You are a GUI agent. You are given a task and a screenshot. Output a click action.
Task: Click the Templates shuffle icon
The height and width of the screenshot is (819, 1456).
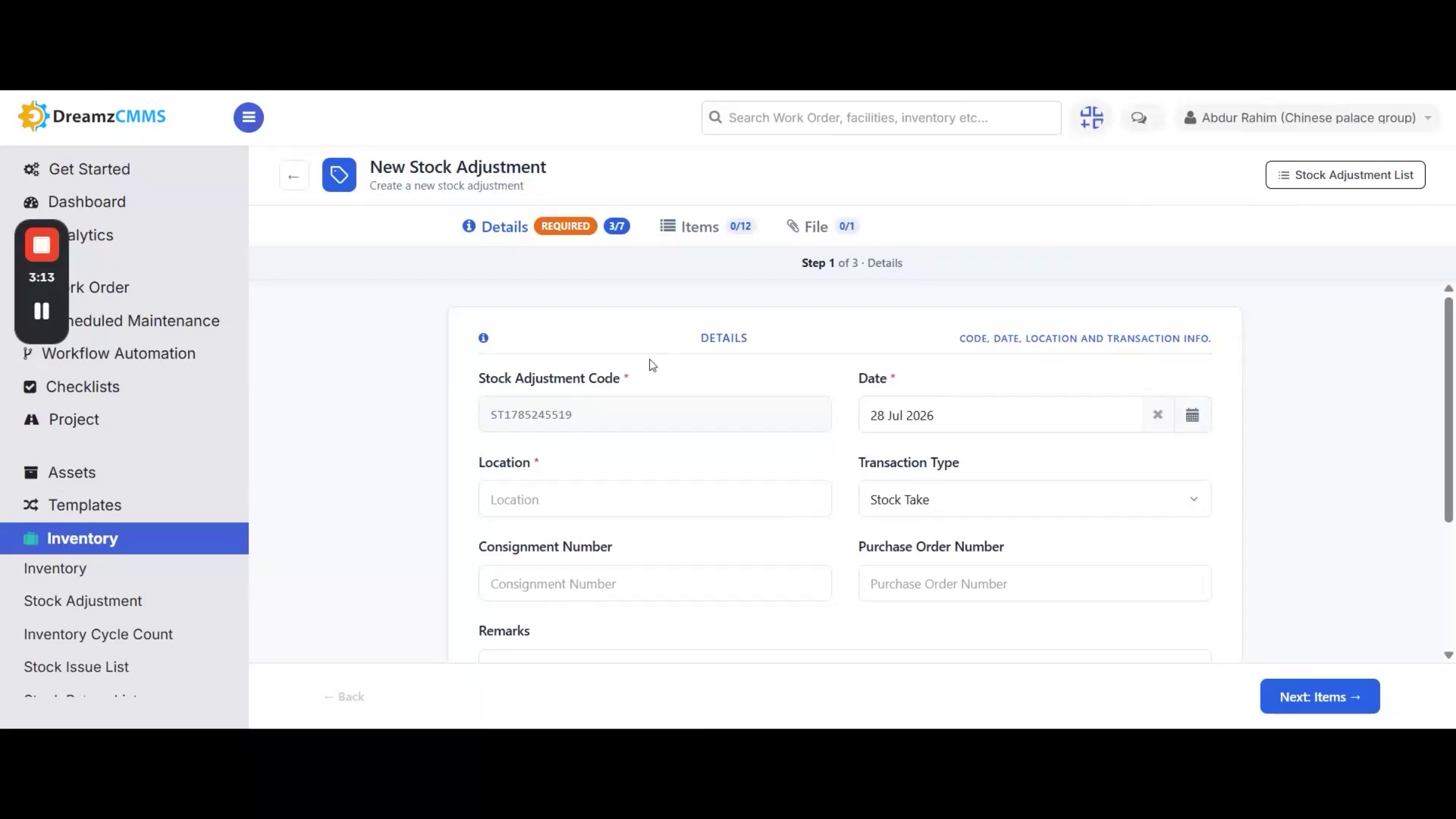point(31,505)
